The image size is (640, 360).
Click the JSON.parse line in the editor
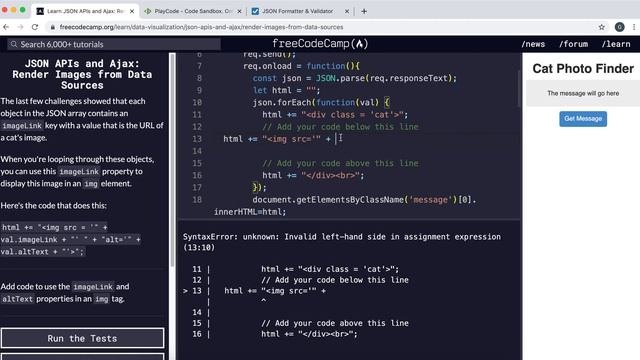pos(354,78)
